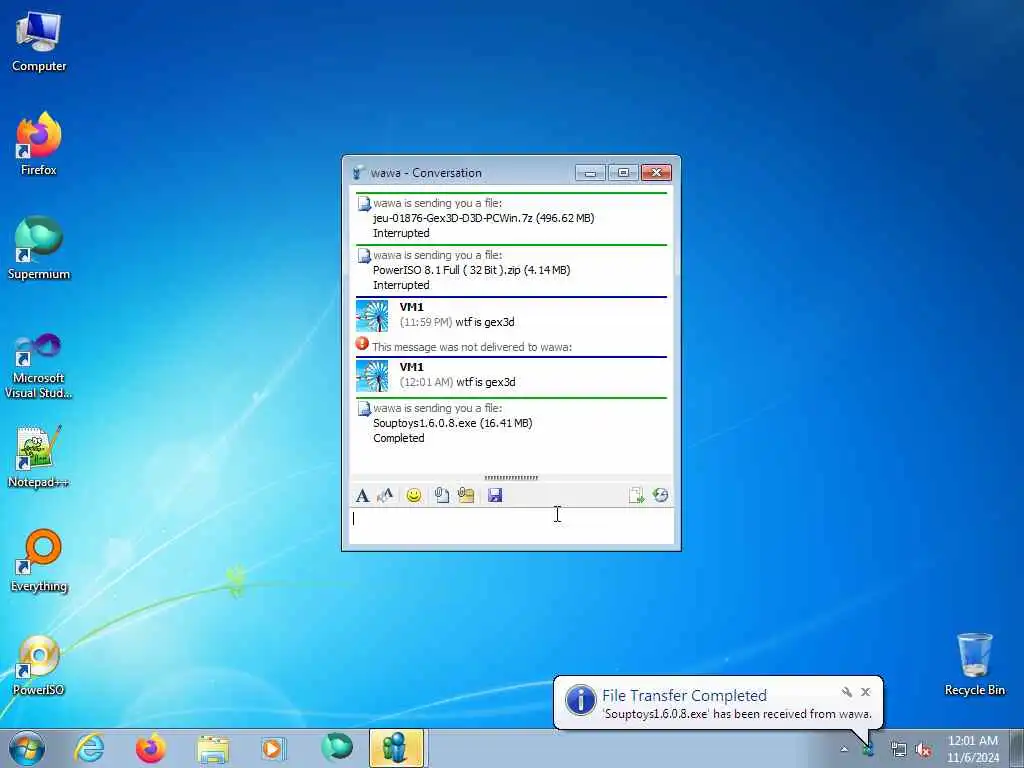Open Windows Media Player from the taskbar

[273, 748]
